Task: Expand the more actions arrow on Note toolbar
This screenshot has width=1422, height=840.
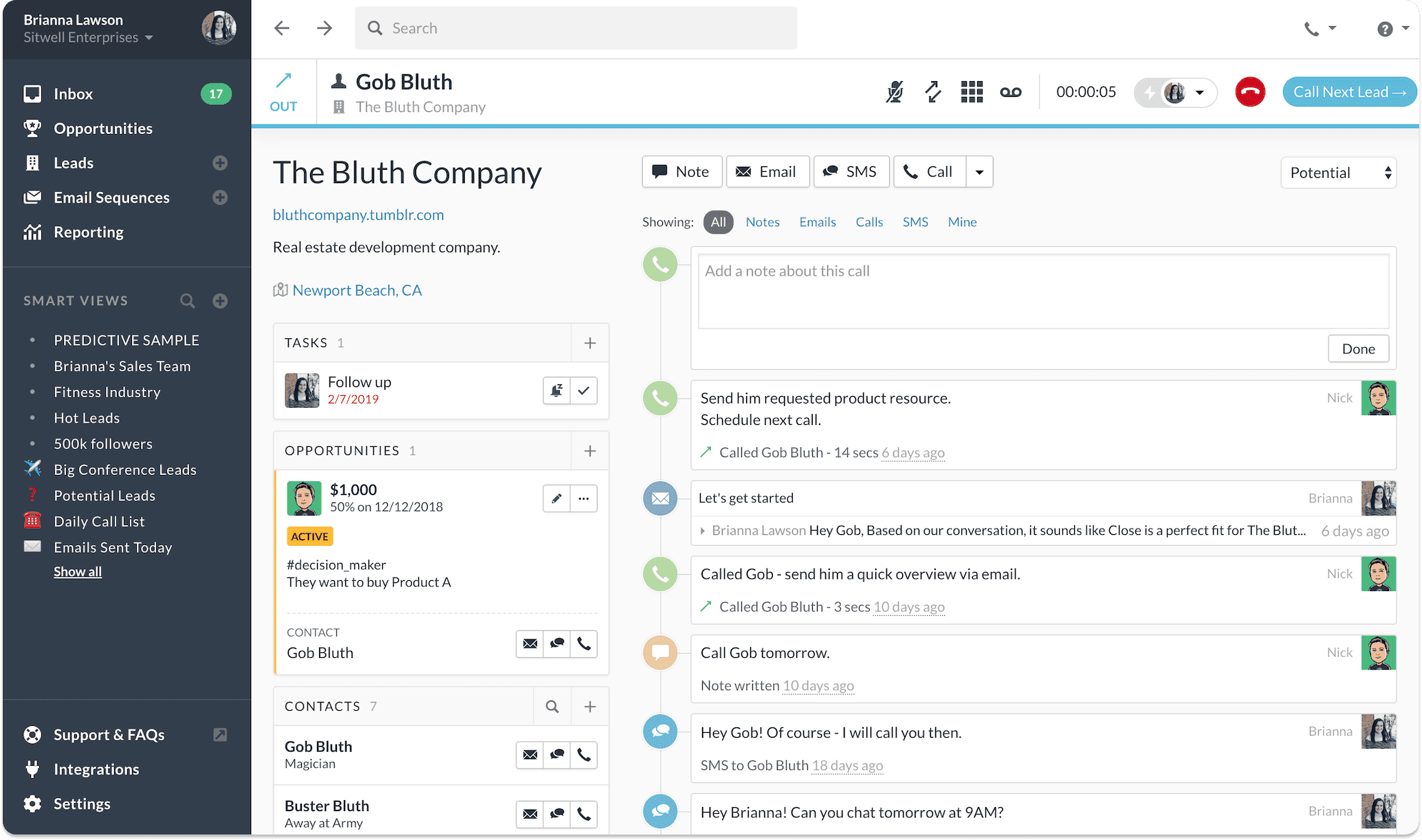Action: tap(978, 171)
